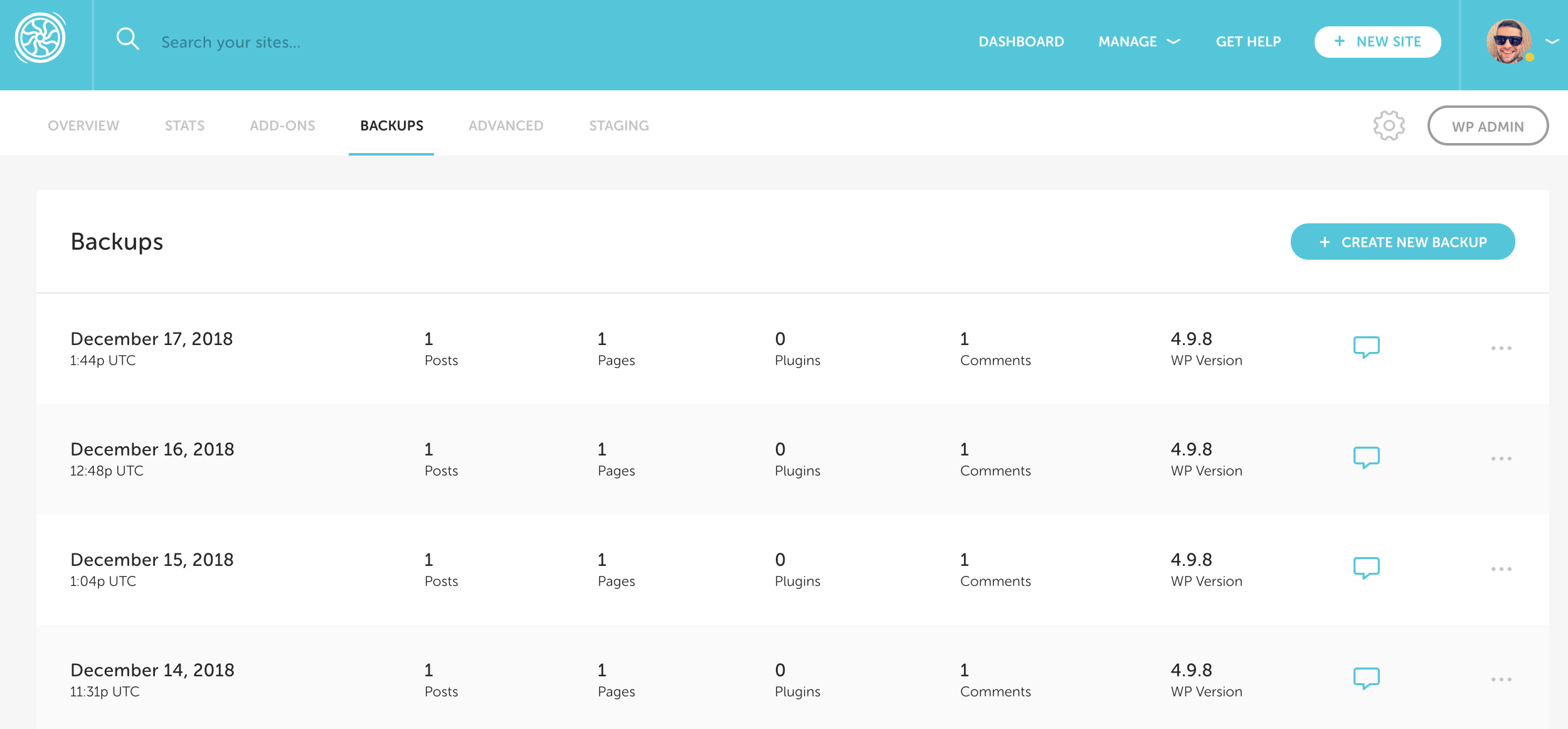Expand the MANAGE dropdown menu

click(x=1140, y=41)
